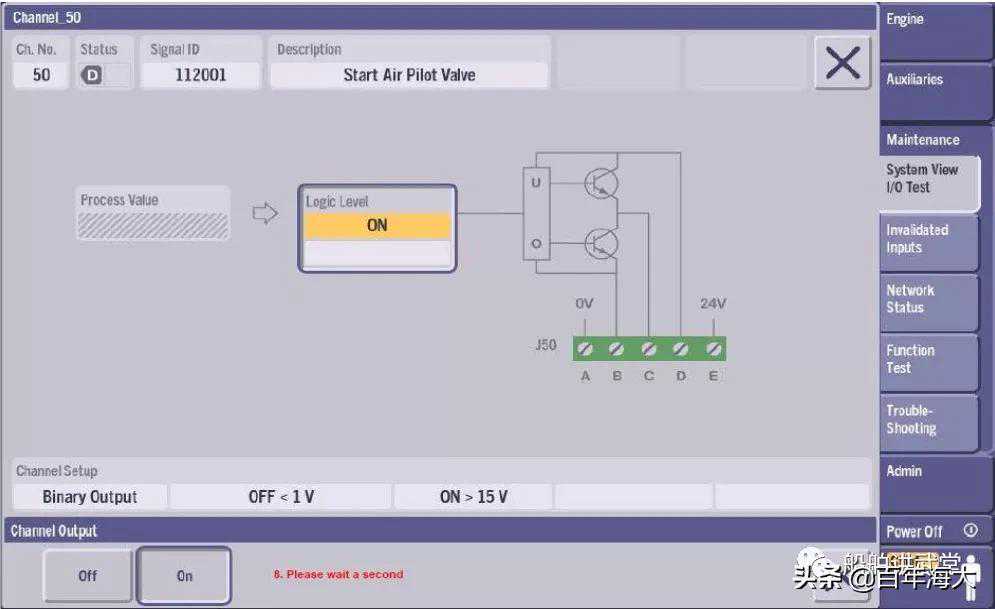Close the Channel_50 view with X
The image size is (995, 609).
tap(841, 64)
